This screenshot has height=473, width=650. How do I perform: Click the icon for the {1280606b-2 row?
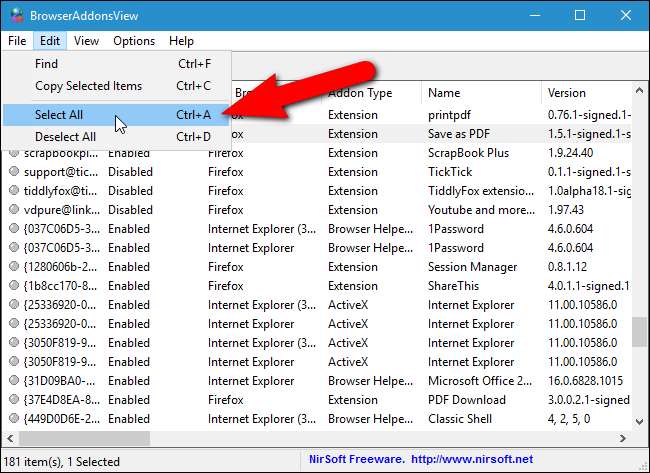point(14,267)
